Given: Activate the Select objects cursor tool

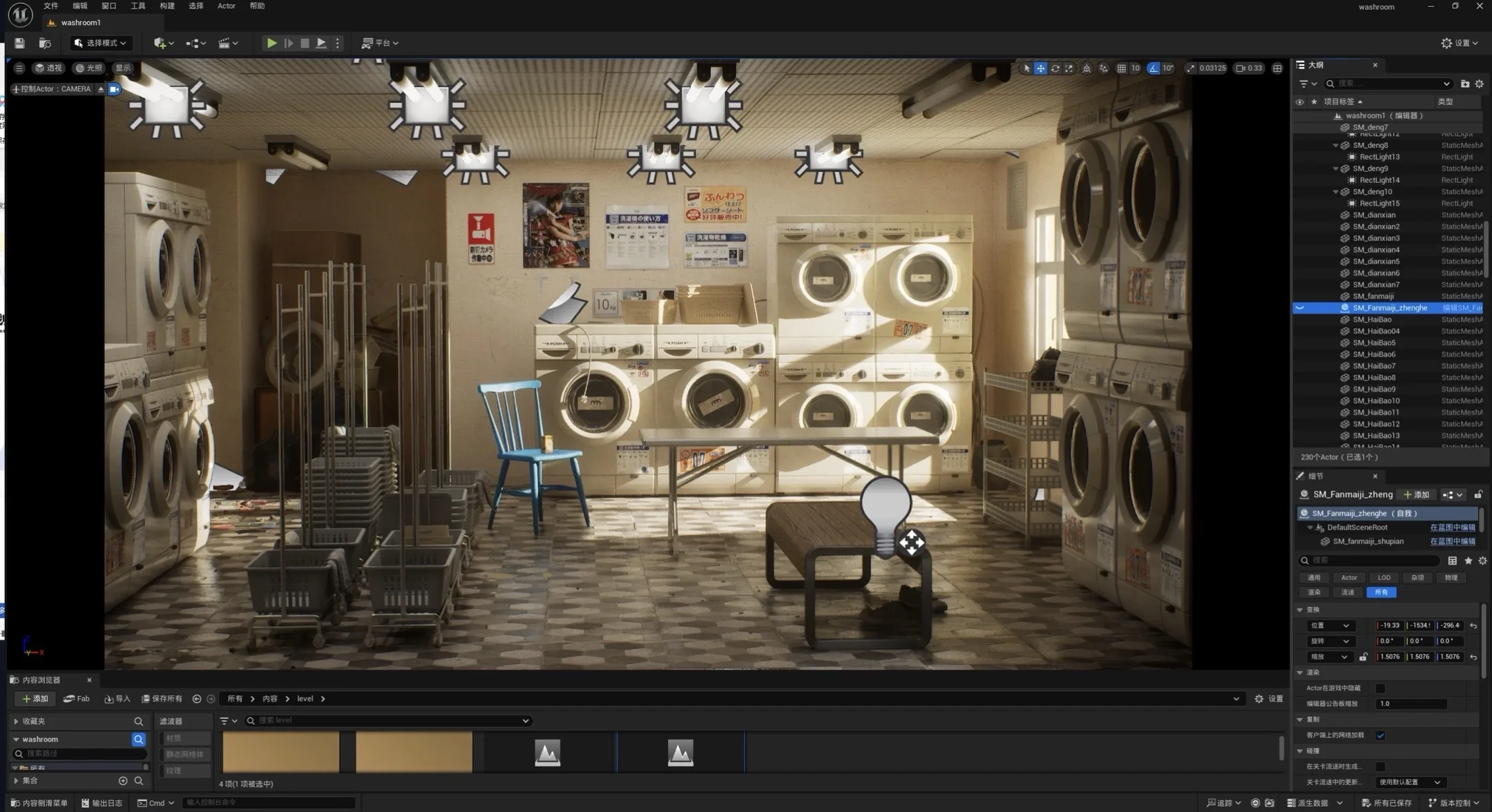Looking at the screenshot, I should pyautogui.click(x=1026, y=68).
